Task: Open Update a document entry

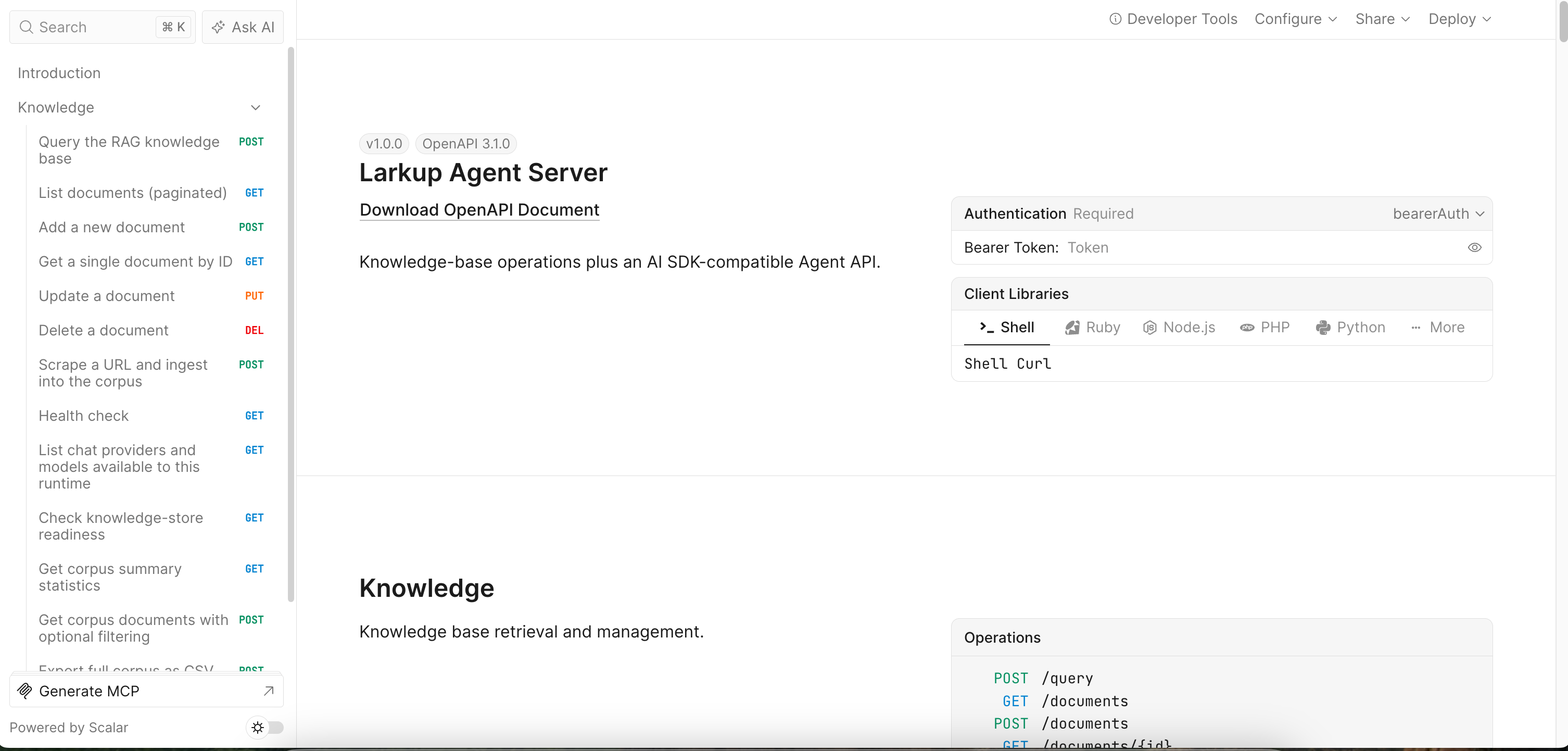Action: pos(151,295)
